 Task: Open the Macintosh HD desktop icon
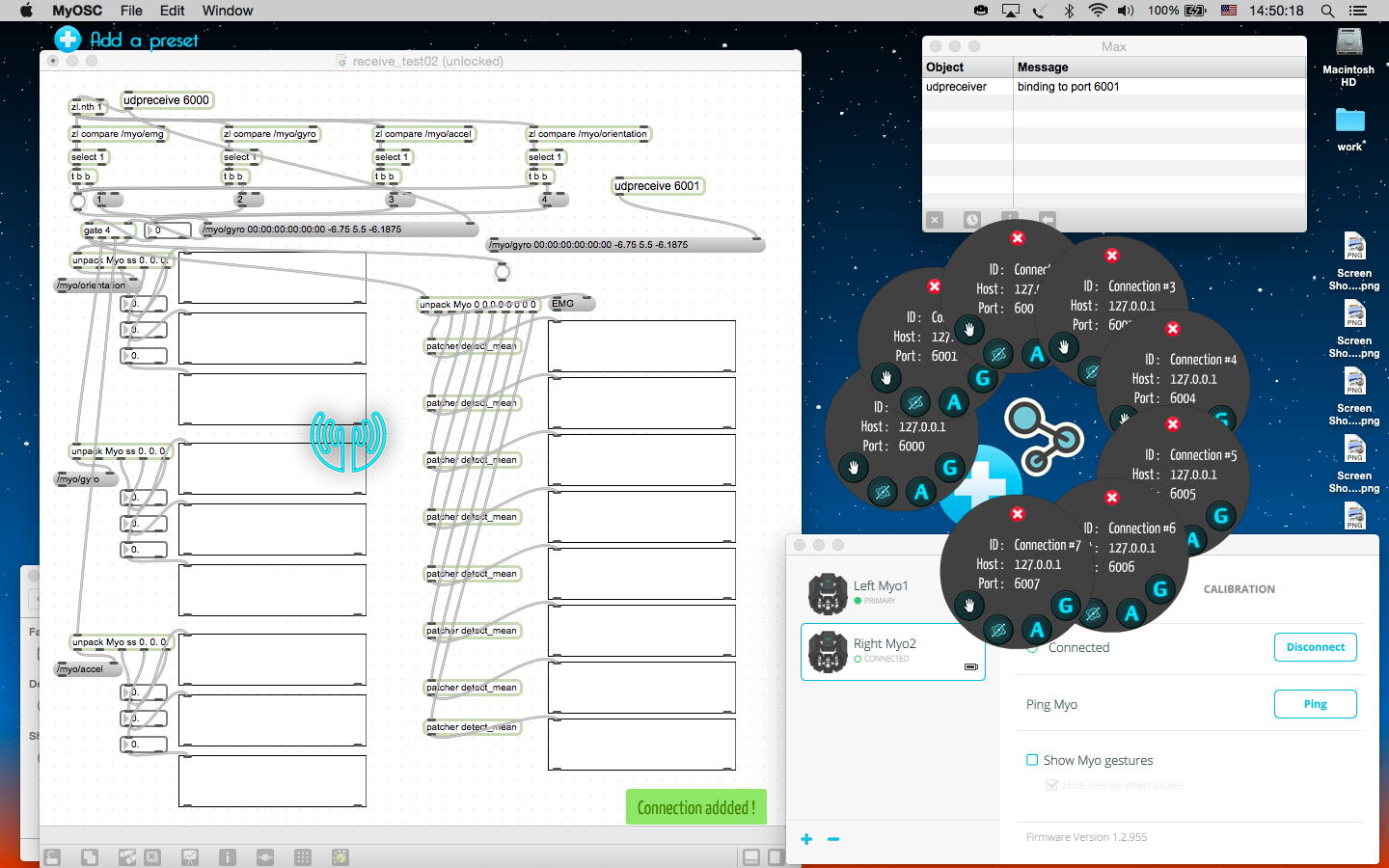(x=1348, y=57)
